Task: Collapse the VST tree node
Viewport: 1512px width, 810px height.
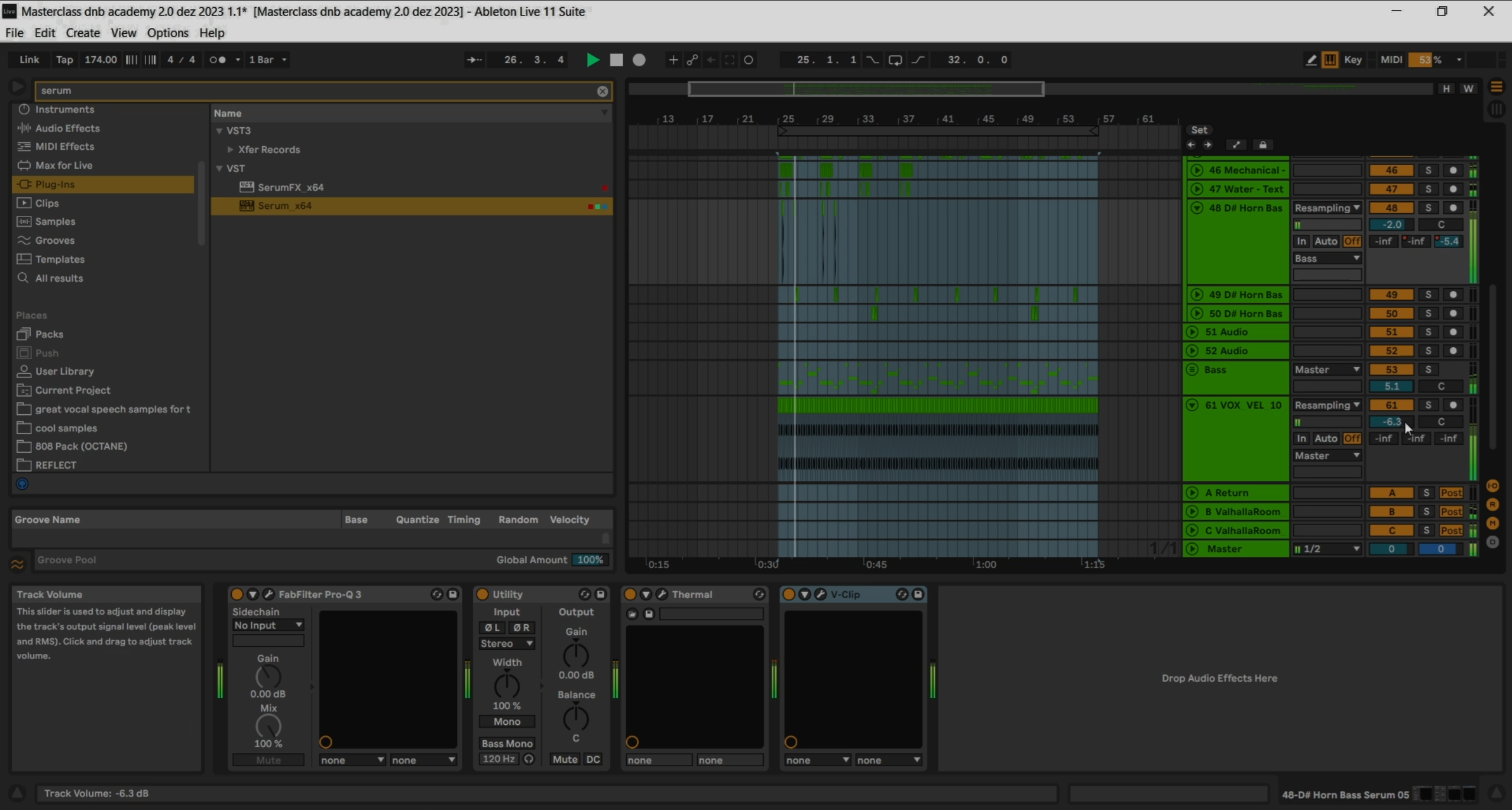Action: pyautogui.click(x=219, y=169)
